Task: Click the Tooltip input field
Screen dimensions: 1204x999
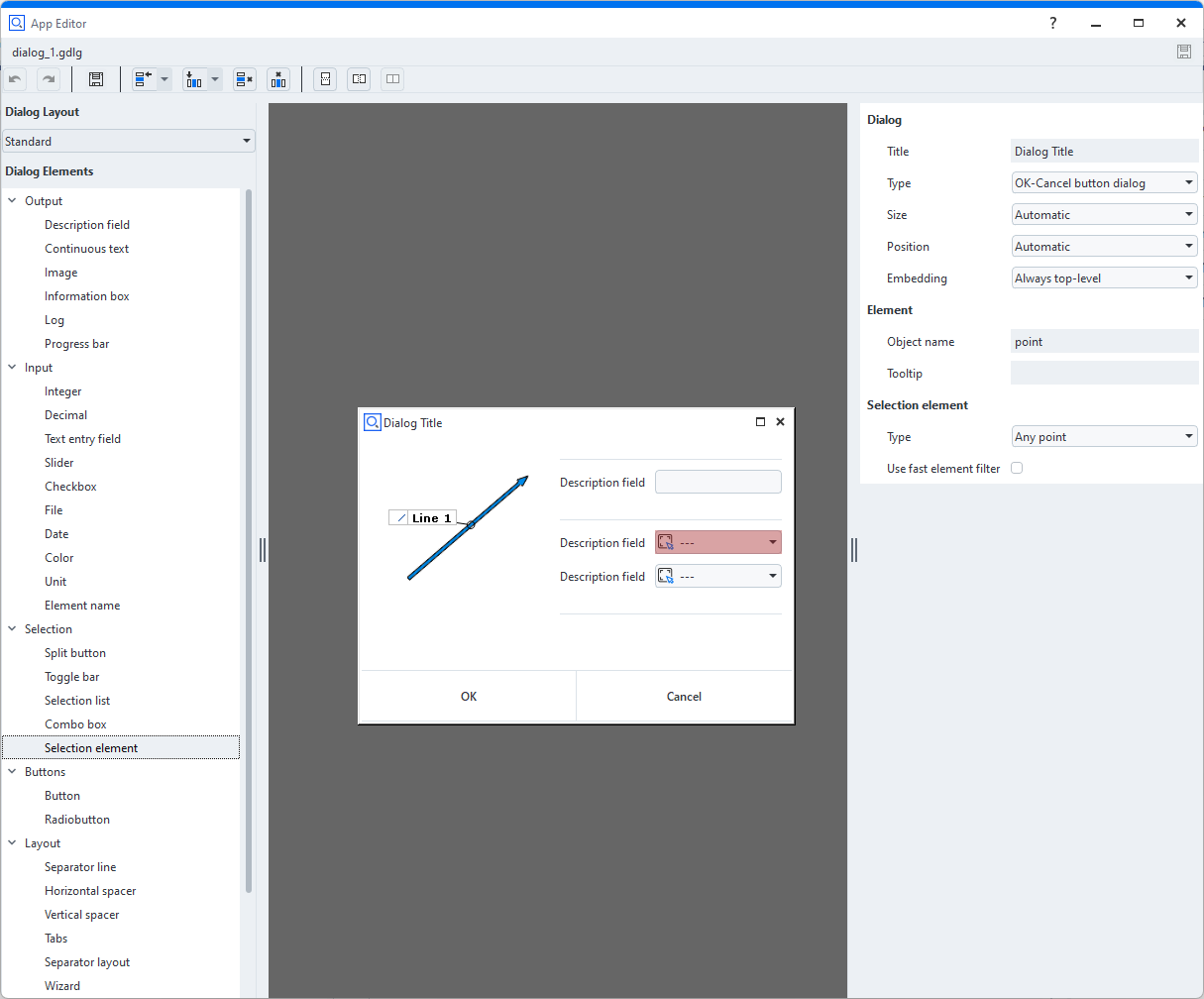Action: coord(1104,374)
